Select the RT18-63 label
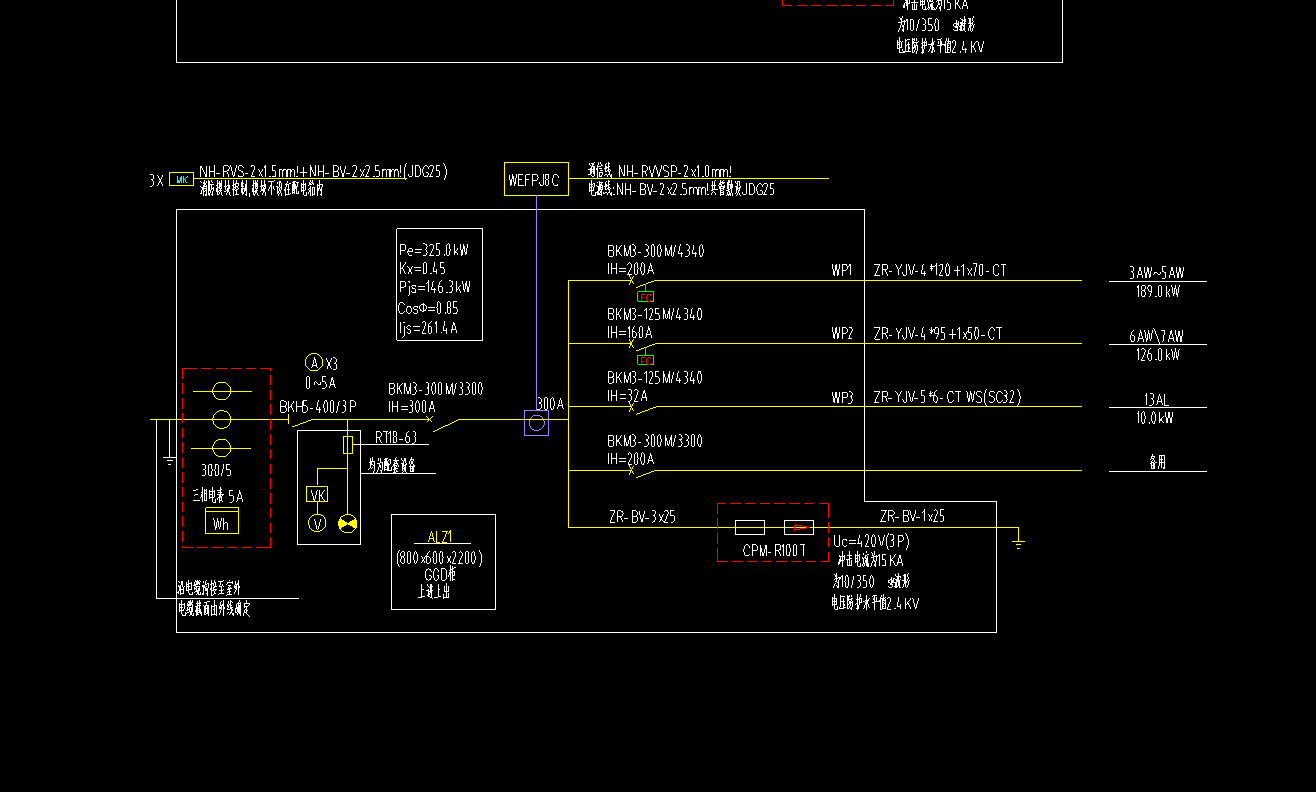This screenshot has width=1316, height=792. pos(396,437)
